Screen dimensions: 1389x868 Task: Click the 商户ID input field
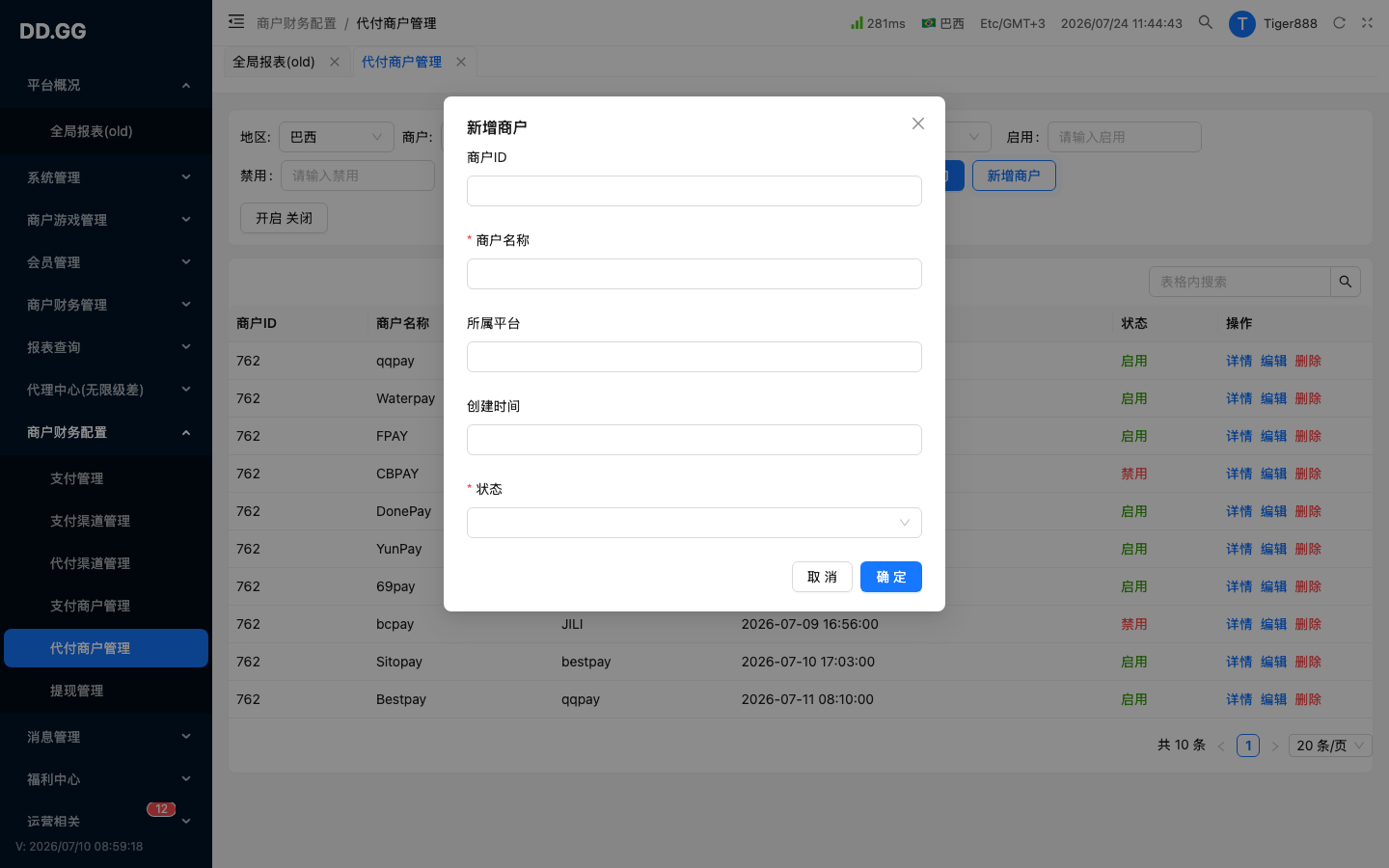[694, 191]
